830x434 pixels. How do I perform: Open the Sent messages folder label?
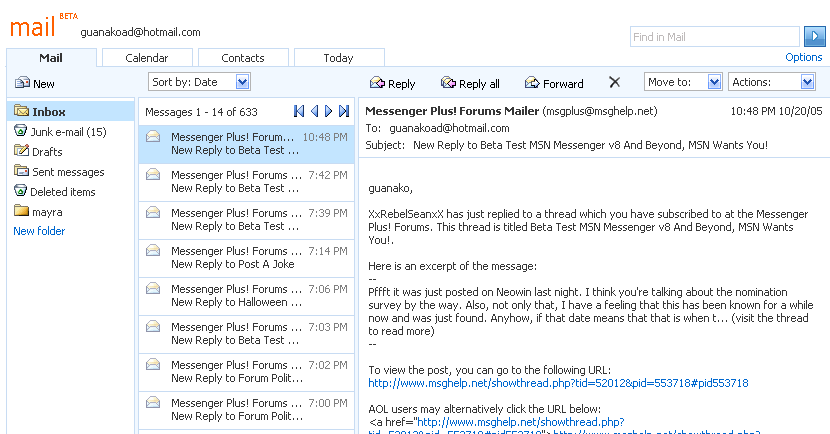68,172
